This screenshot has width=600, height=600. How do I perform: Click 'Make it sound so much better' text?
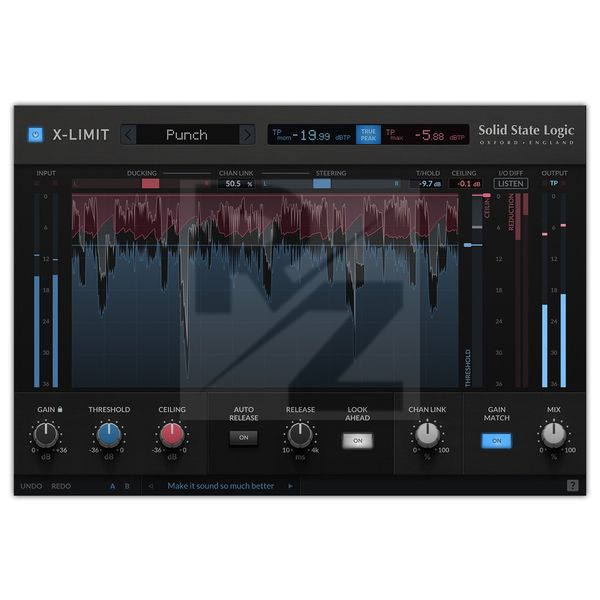(x=221, y=486)
